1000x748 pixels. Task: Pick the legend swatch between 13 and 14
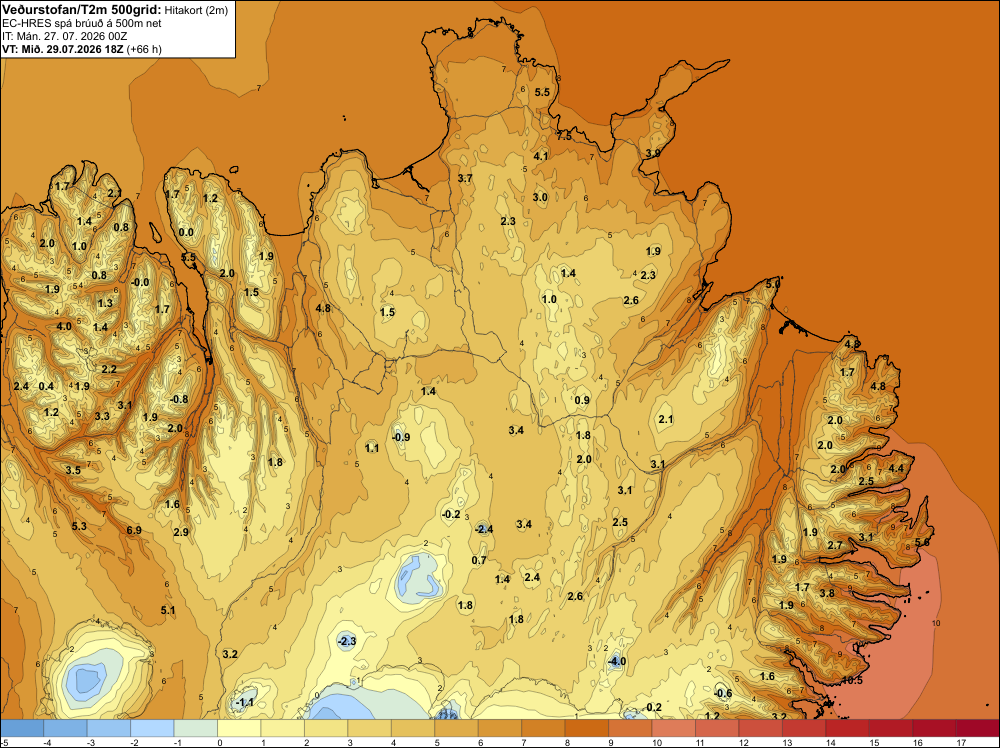tap(804, 728)
